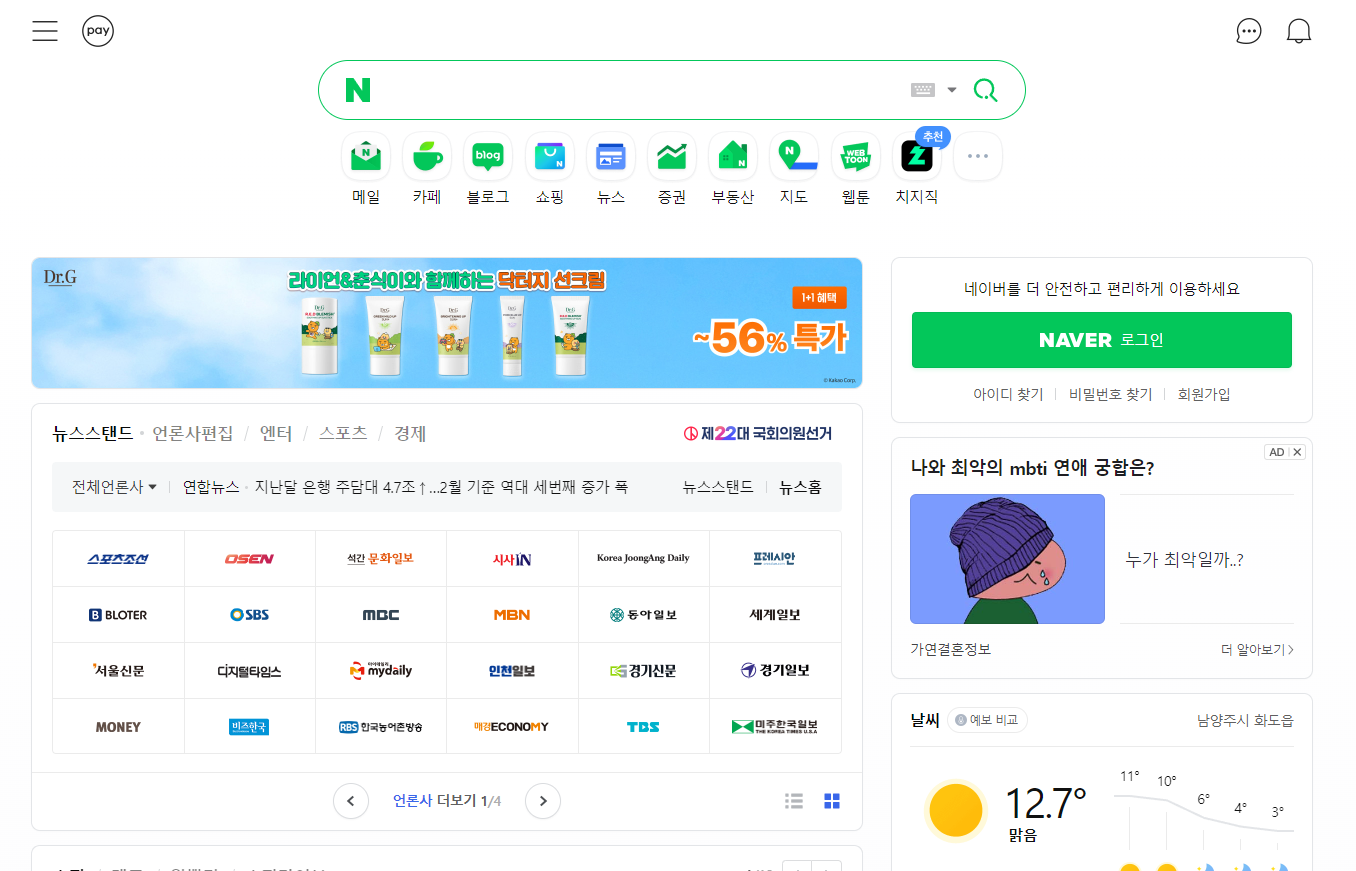Select the 스포츠 tab
The width and height of the screenshot is (1356, 871).
(343, 433)
